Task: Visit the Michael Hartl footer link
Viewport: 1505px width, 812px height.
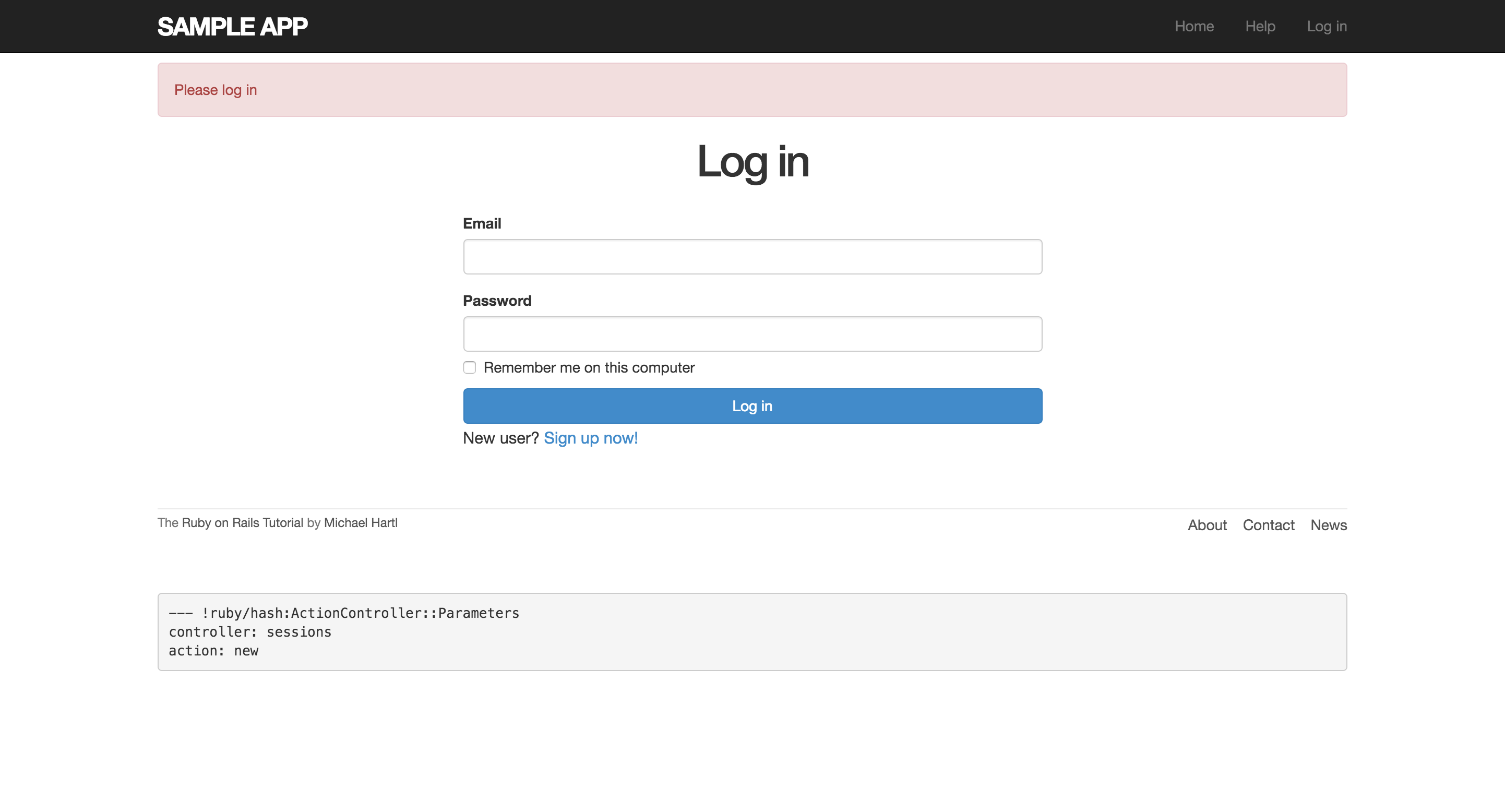Action: [x=361, y=523]
